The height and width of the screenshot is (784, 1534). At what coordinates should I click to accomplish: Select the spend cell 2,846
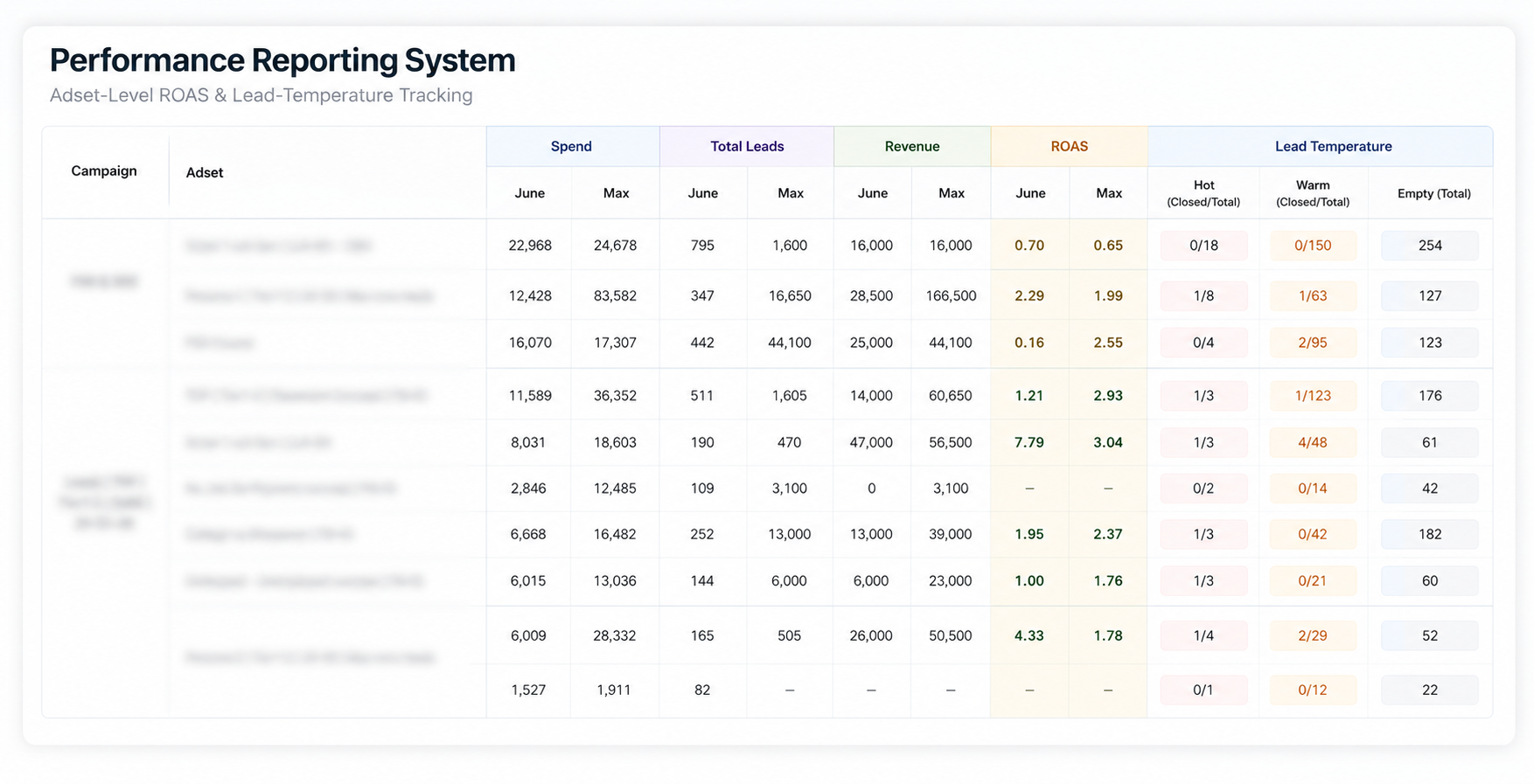(528, 489)
